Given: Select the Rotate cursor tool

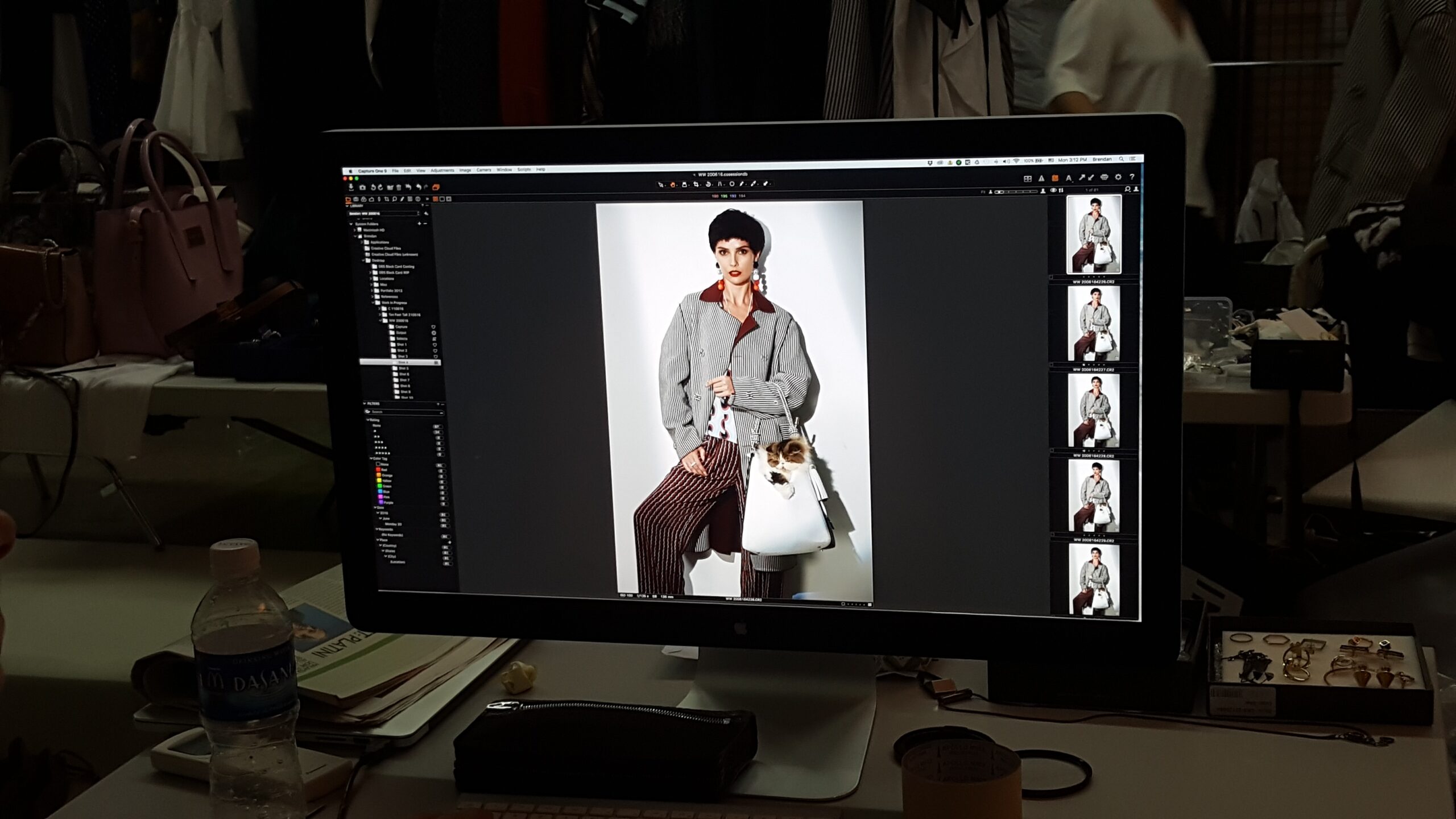Looking at the screenshot, I should point(708,184).
